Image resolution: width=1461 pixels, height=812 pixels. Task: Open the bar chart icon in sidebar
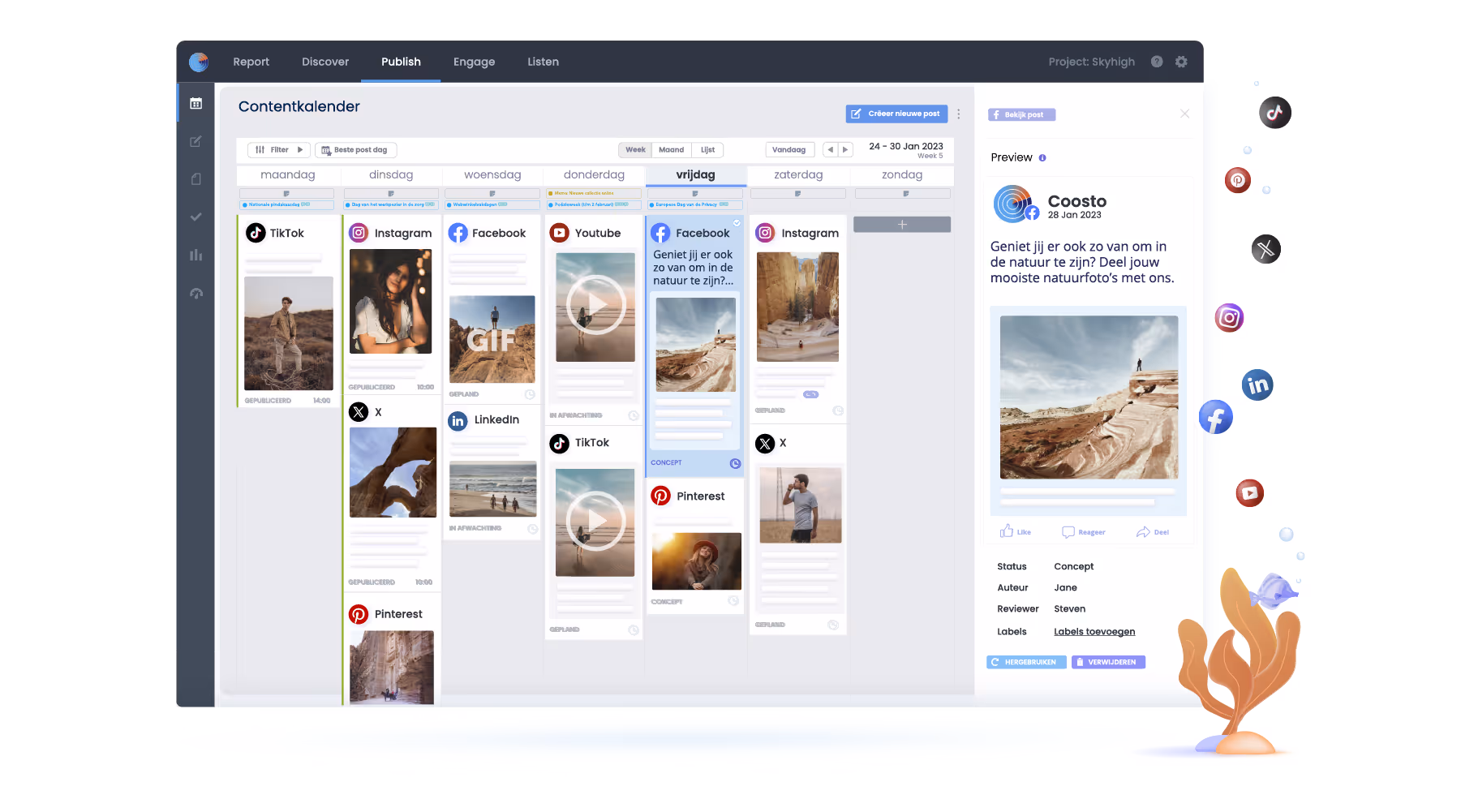(x=196, y=255)
